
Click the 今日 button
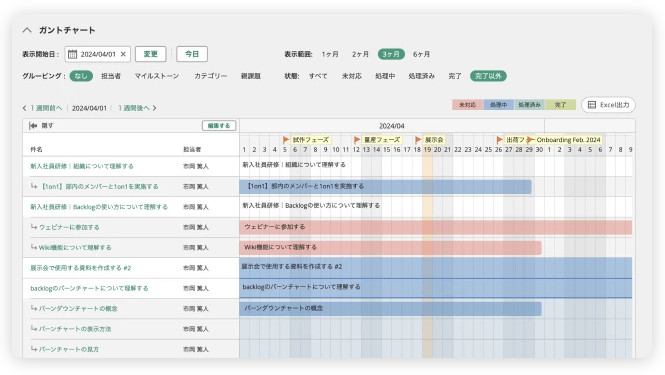(x=192, y=54)
